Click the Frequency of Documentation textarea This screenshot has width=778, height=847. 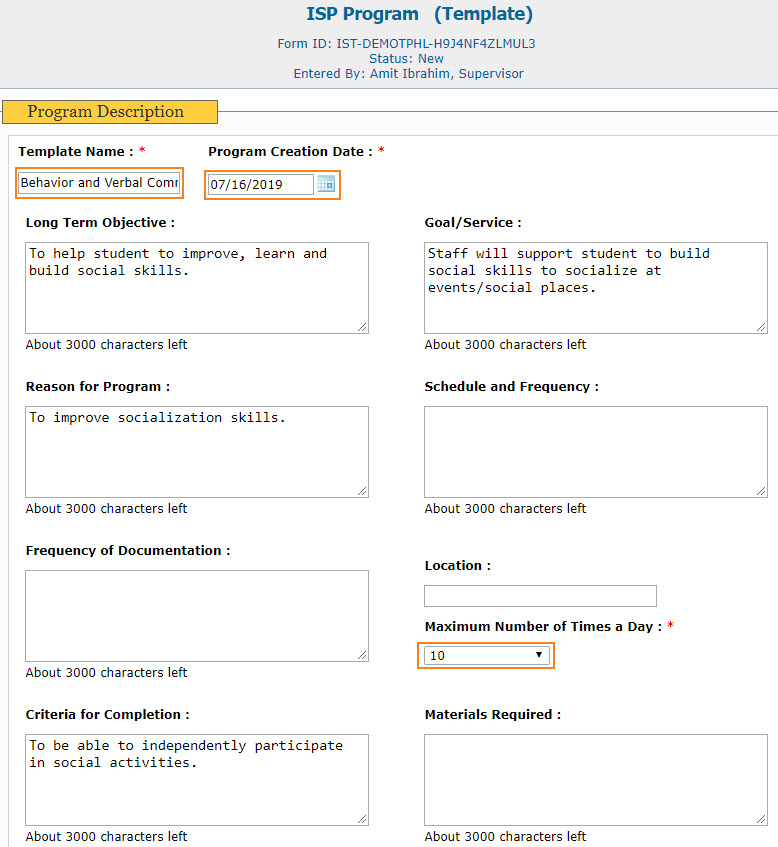pos(197,616)
